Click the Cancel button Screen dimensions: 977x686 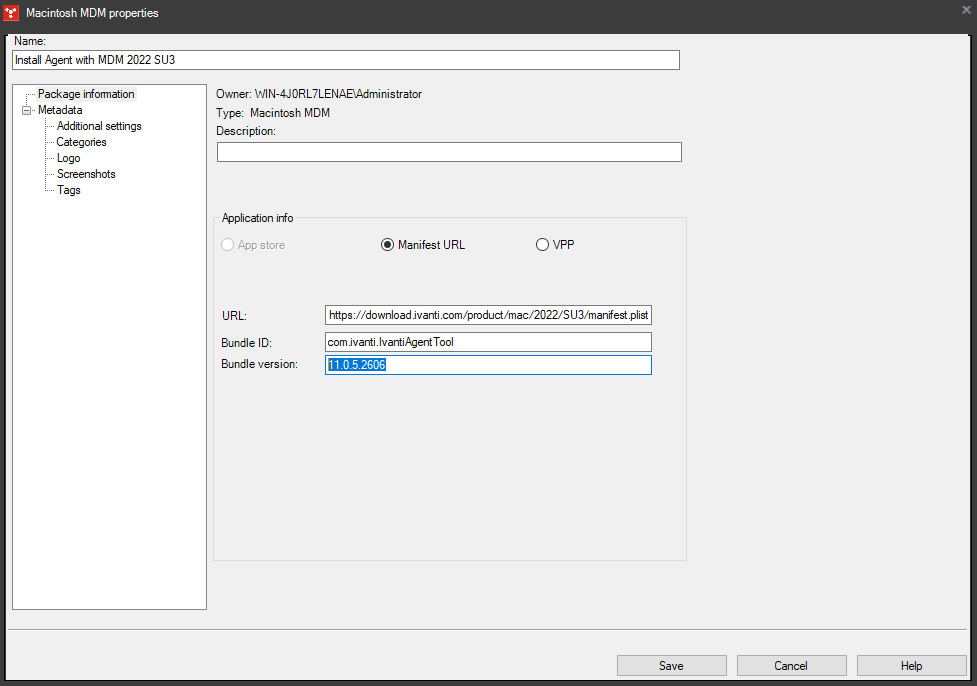[x=791, y=665]
